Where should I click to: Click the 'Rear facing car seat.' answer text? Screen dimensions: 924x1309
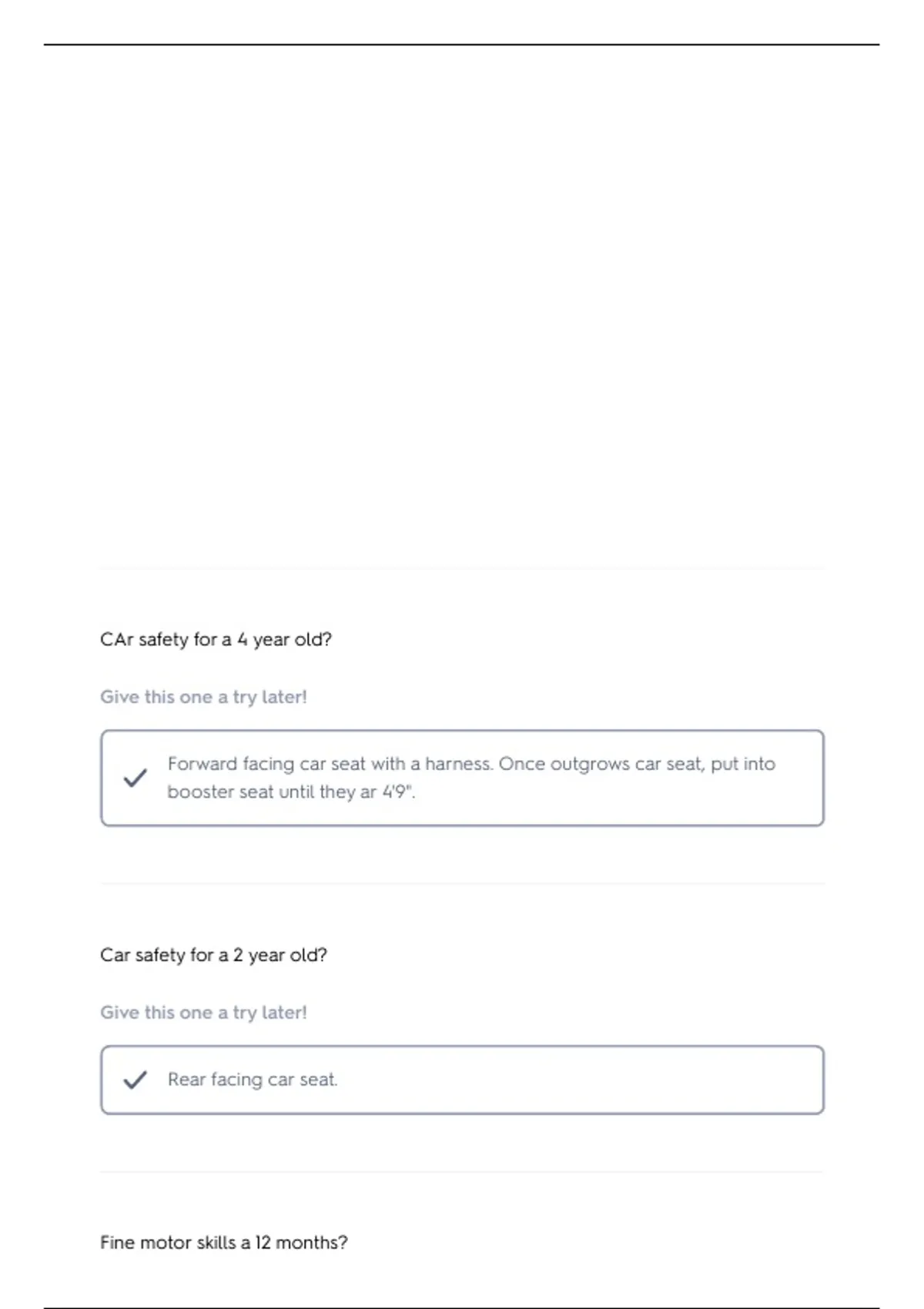(253, 1080)
